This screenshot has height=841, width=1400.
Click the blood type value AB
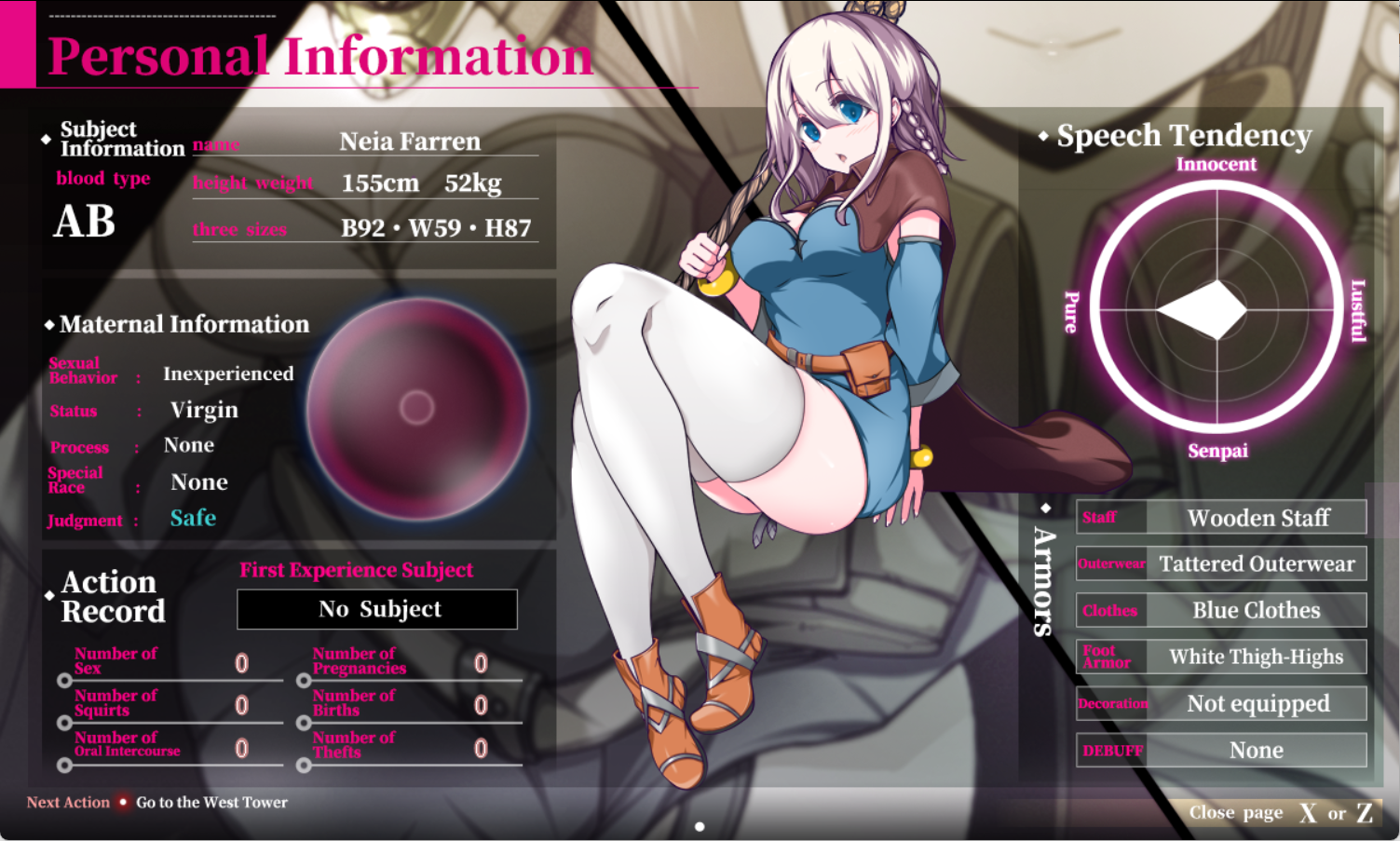coord(85,222)
